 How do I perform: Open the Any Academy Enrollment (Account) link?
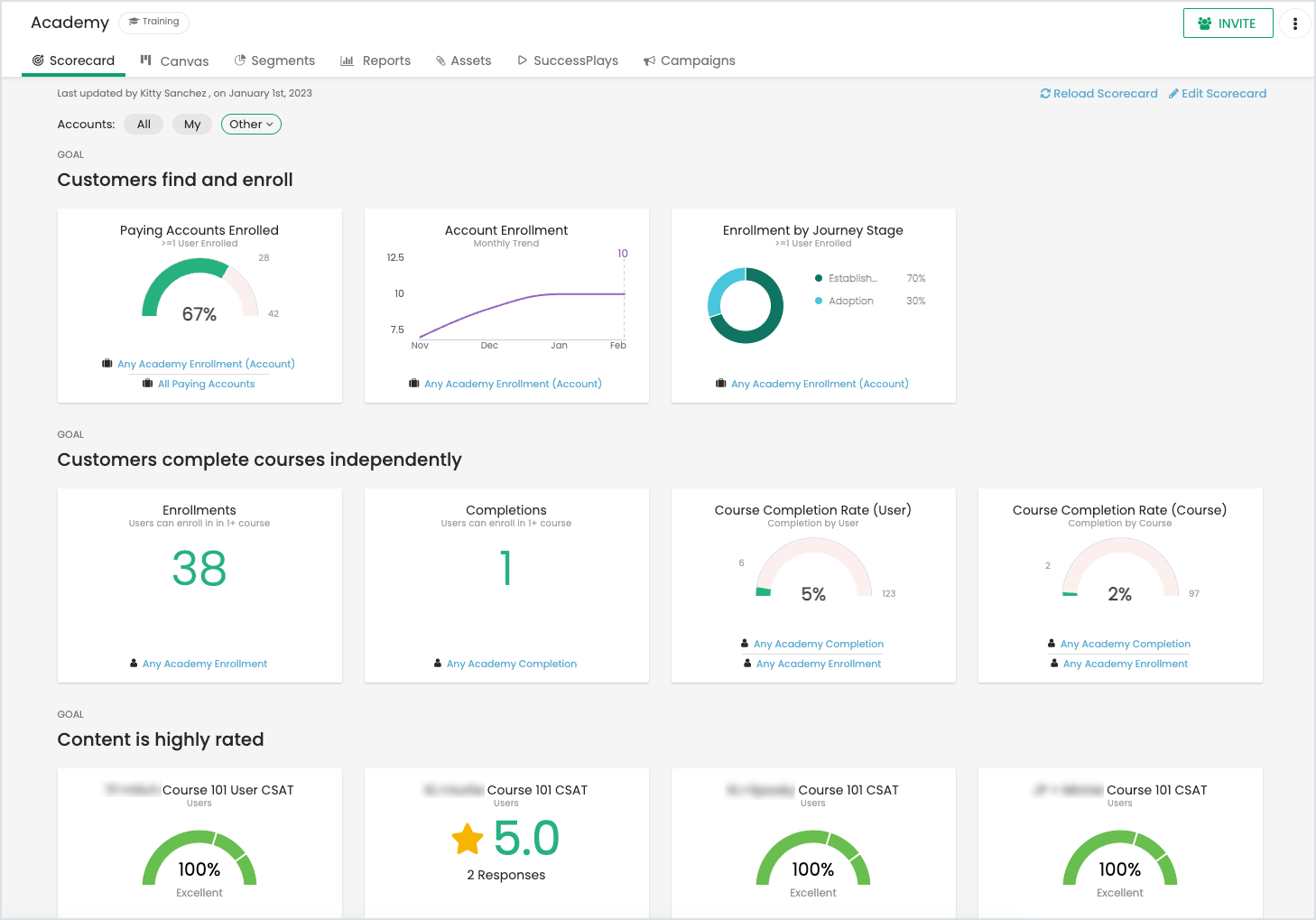pyautogui.click(x=205, y=364)
